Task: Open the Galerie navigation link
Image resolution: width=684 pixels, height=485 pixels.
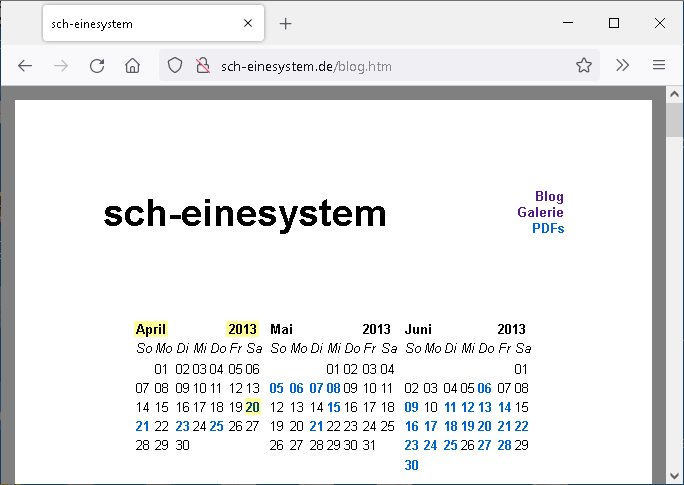Action: (540, 212)
